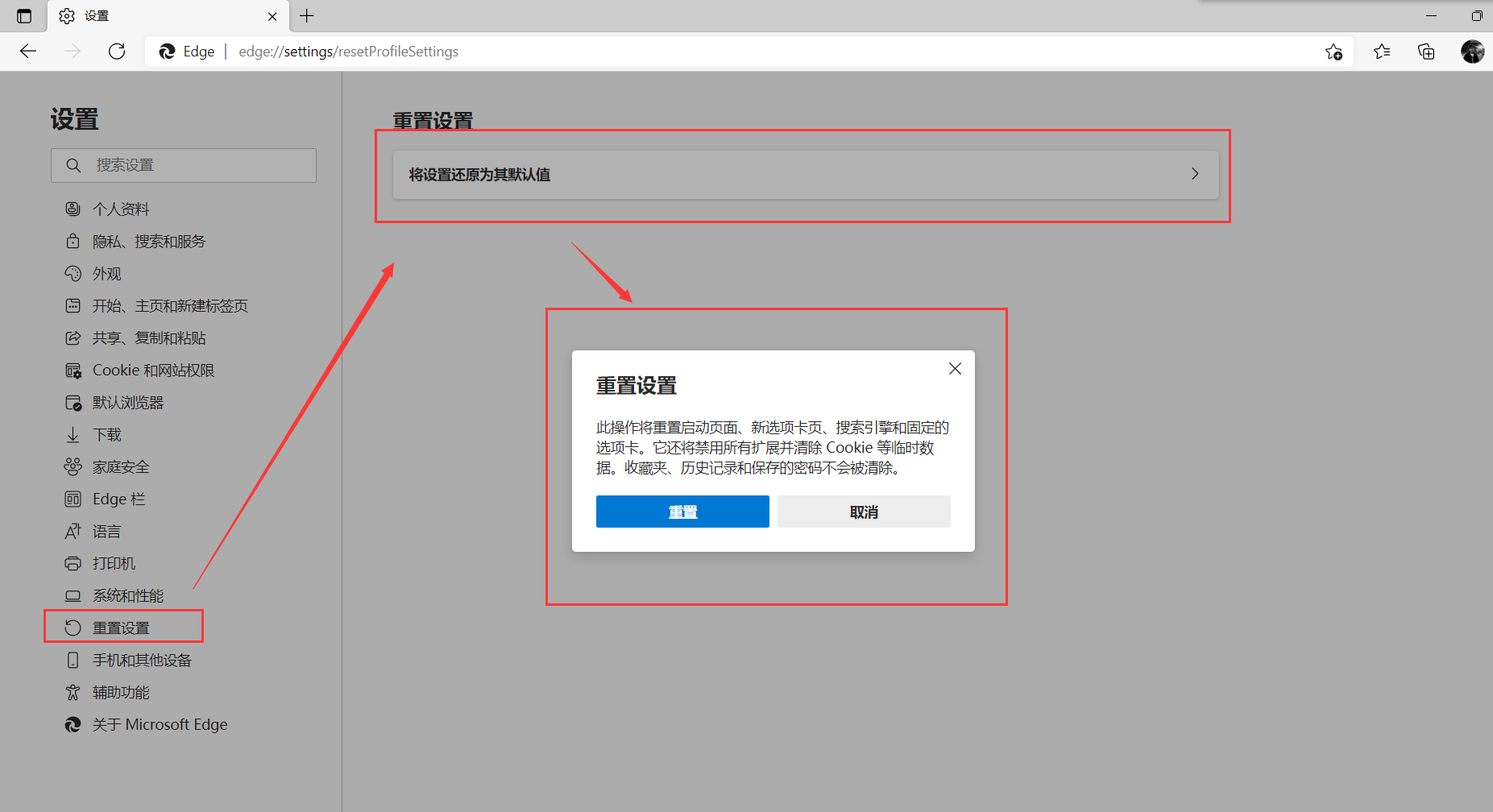The height and width of the screenshot is (812, 1493).
Task: Open Cookie 和网站权限 settings
Action: coord(153,370)
